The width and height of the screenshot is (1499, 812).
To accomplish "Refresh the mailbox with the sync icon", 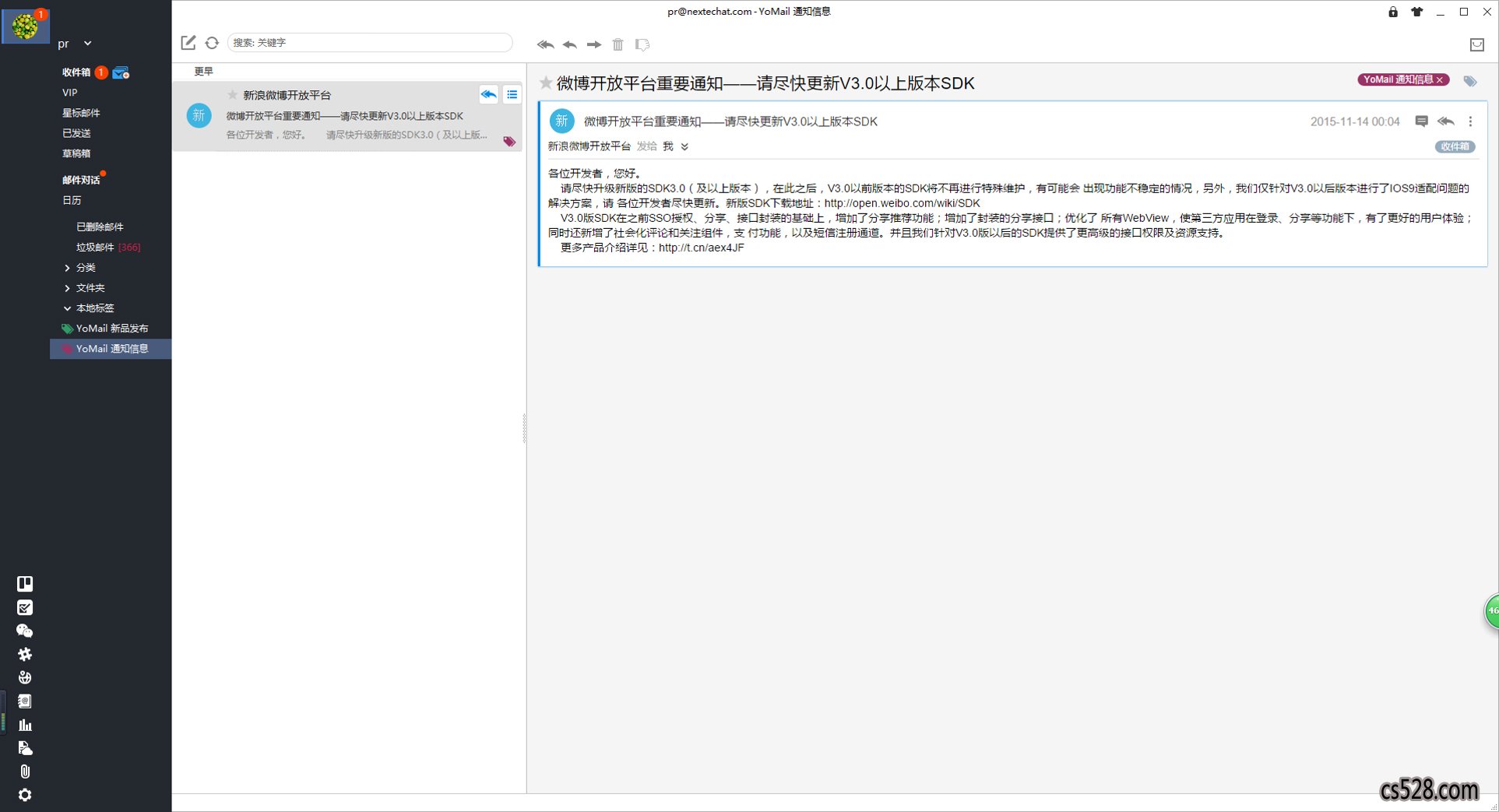I will tap(212, 43).
